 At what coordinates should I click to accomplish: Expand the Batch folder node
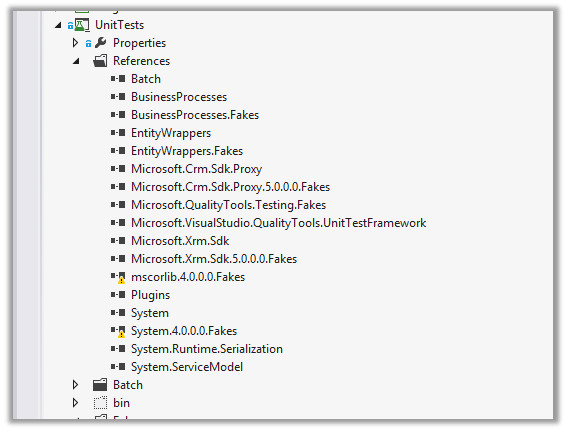75,385
